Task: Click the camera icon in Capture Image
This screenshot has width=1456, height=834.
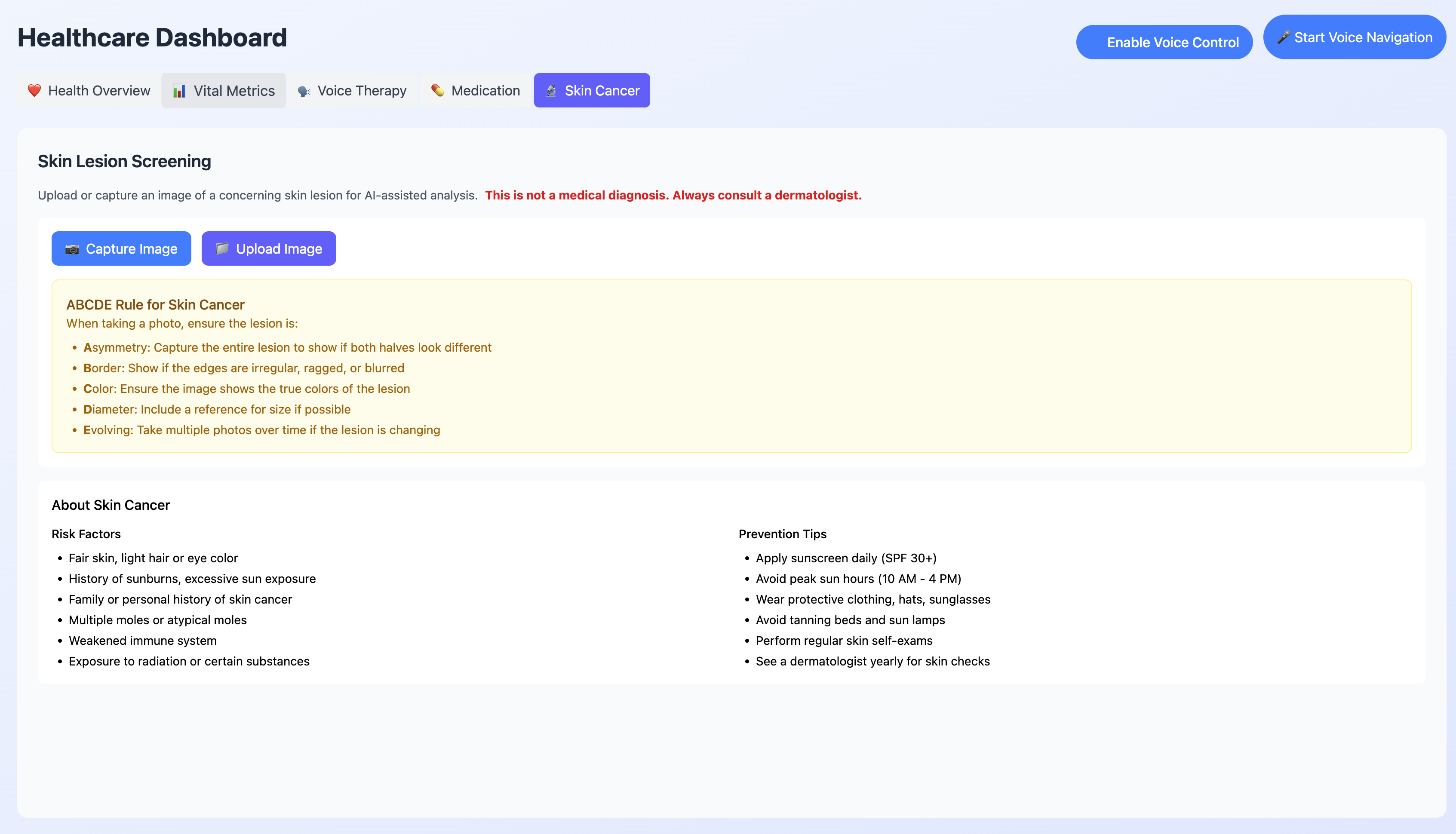Action: [72, 249]
